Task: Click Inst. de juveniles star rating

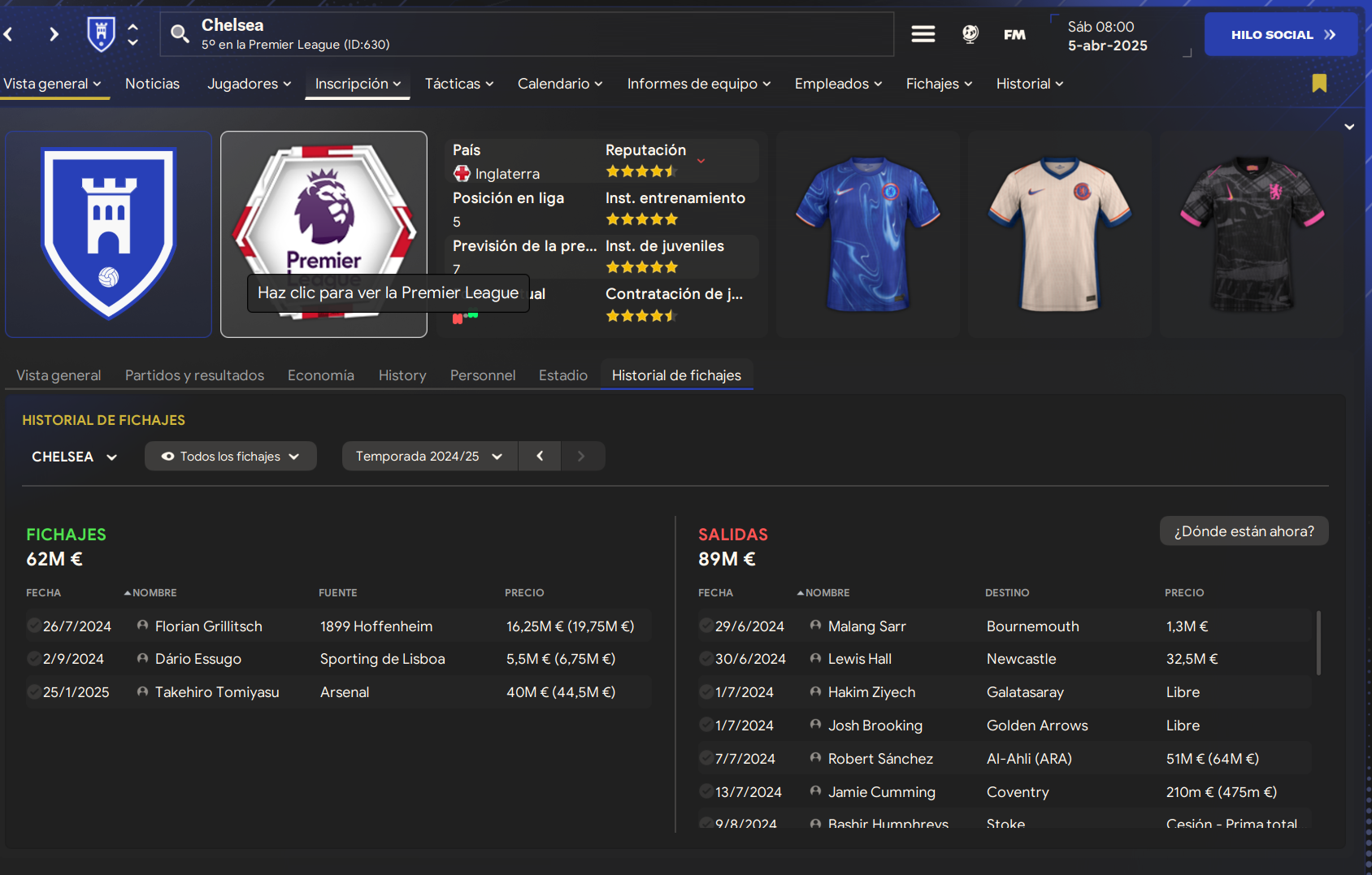Action: pyautogui.click(x=641, y=267)
